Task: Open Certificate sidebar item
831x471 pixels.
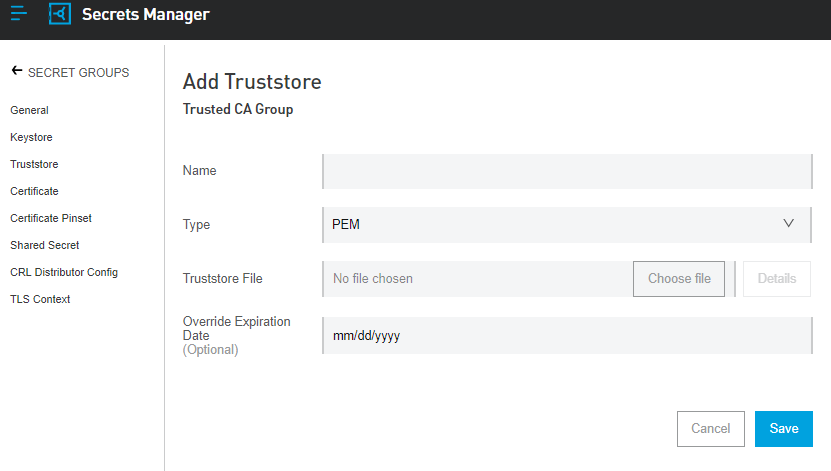Action: click(34, 191)
